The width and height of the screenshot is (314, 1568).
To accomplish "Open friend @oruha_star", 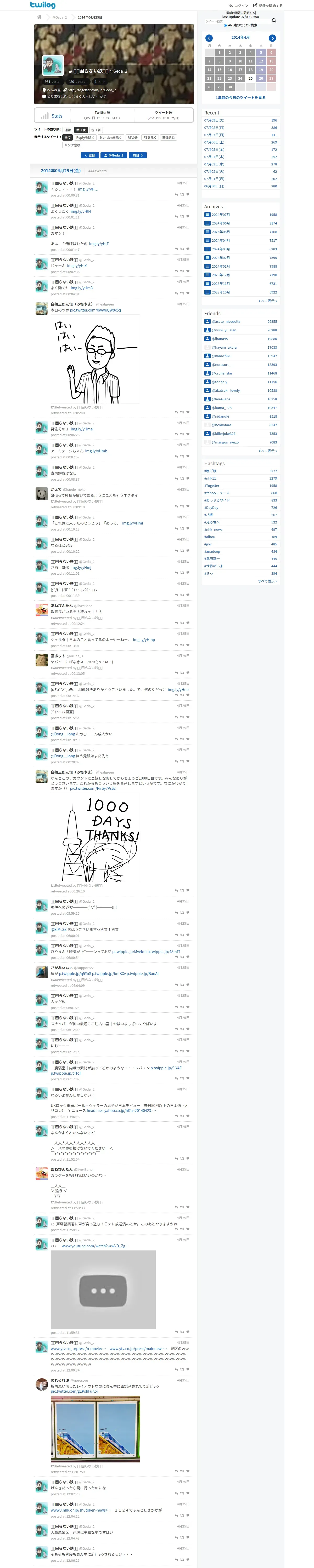I will (x=222, y=373).
